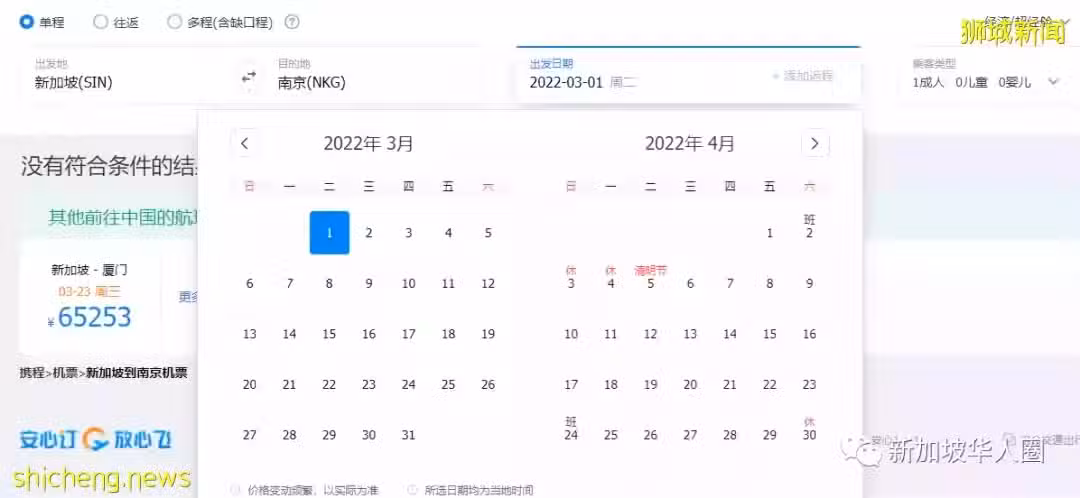Pick March 27 in the calendar
The image size is (1080, 498).
pyautogui.click(x=250, y=435)
